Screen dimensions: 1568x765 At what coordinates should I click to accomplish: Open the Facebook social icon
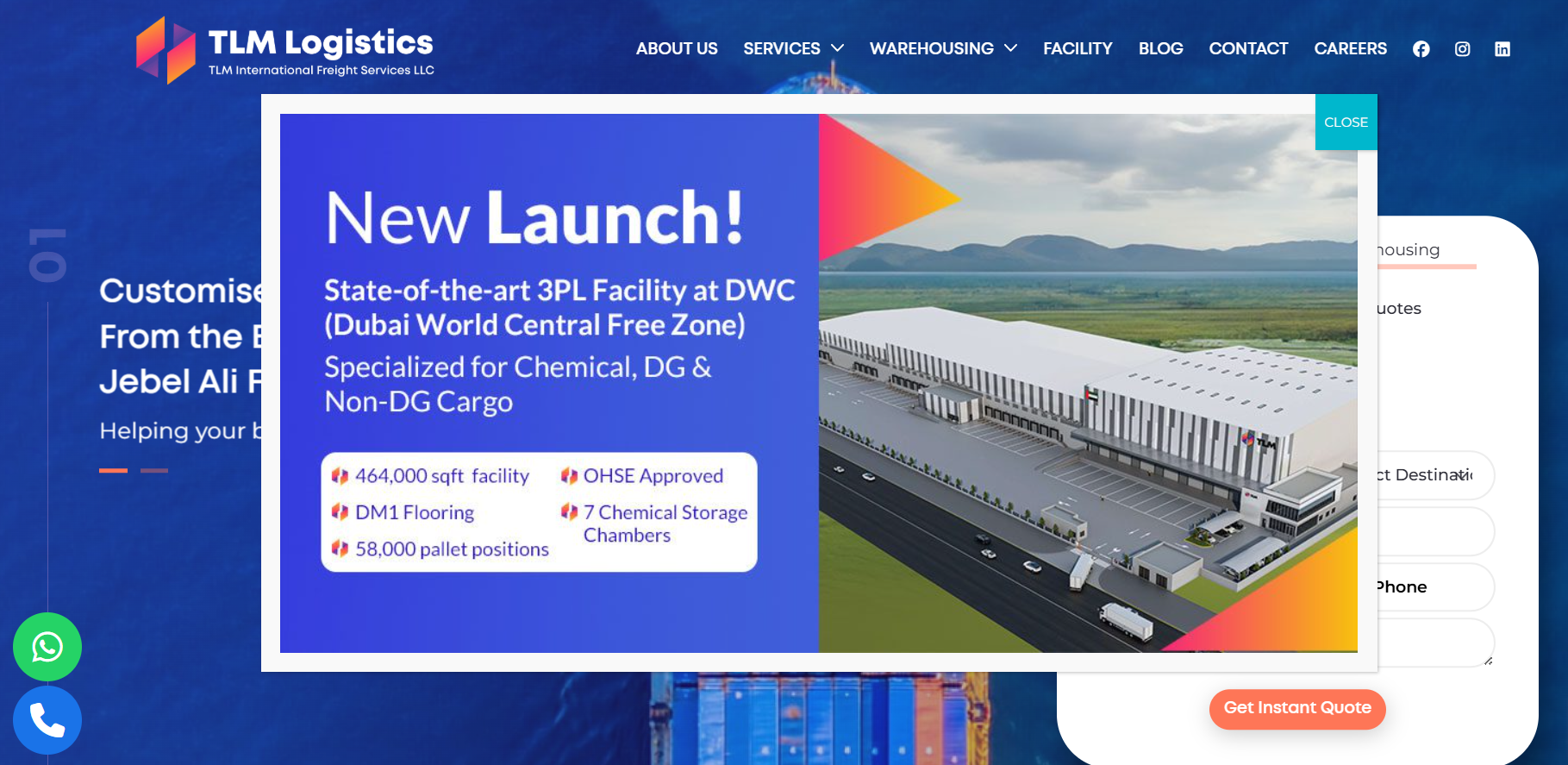pos(1421,49)
